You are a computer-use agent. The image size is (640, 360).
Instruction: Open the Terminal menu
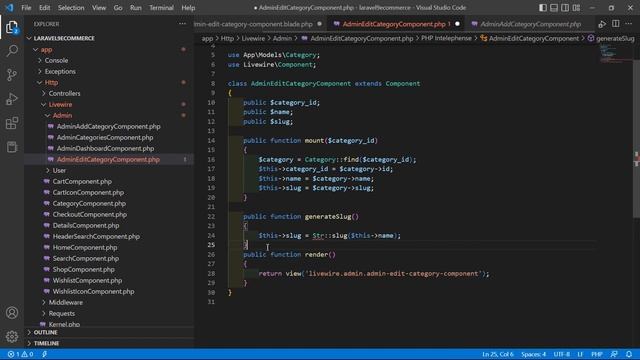click(x=161, y=8)
